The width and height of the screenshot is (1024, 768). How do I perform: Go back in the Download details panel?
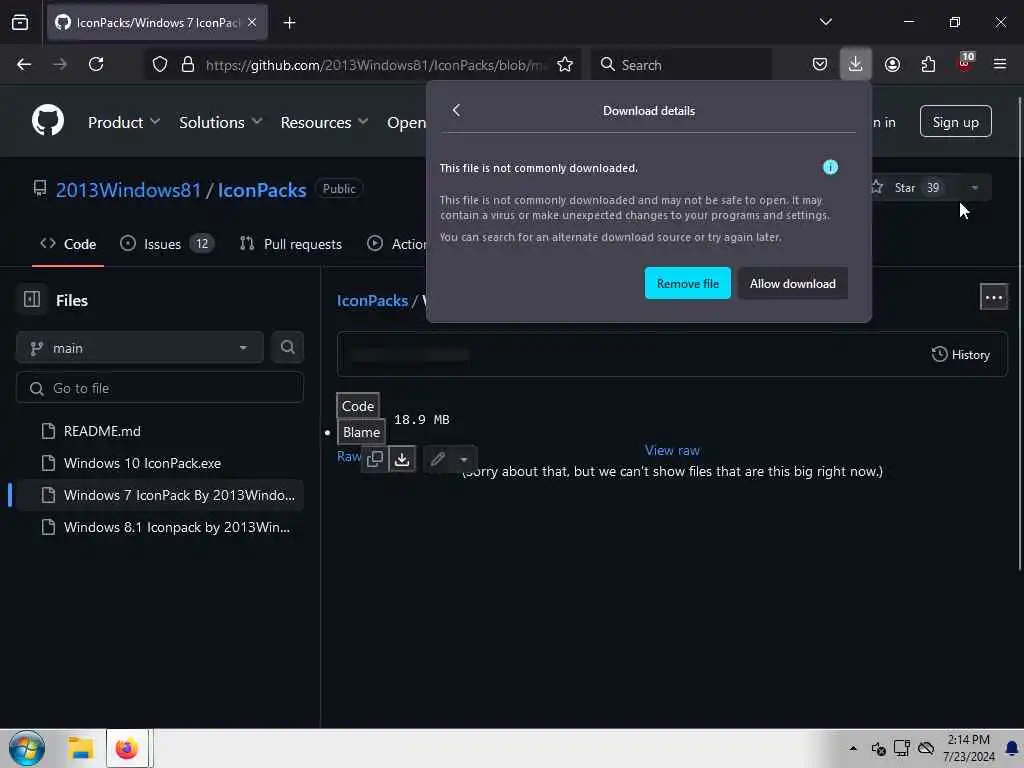[456, 110]
